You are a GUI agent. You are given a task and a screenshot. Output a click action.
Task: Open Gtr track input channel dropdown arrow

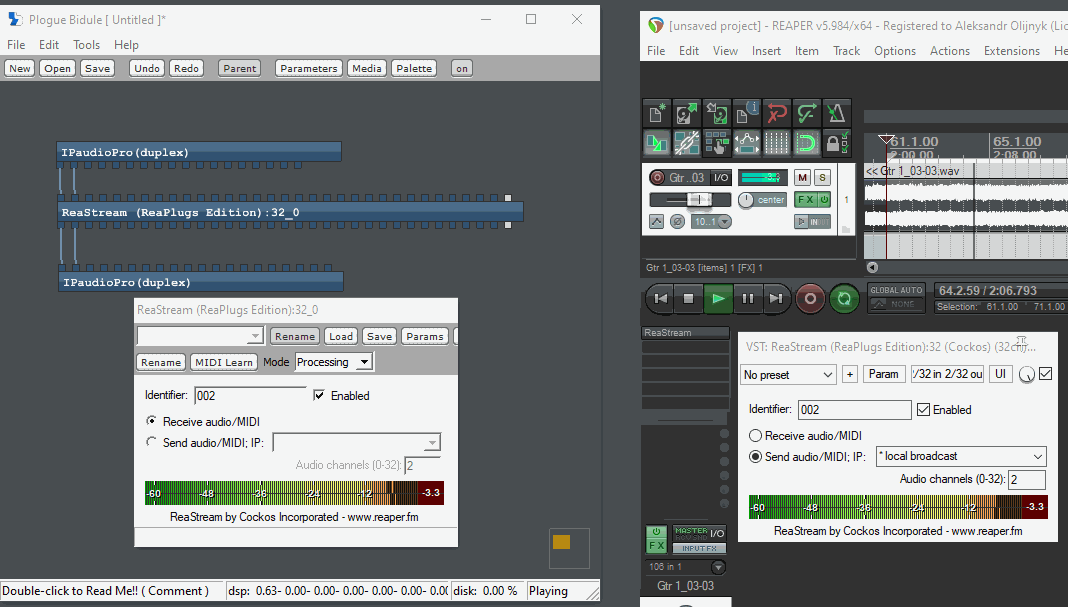724,221
